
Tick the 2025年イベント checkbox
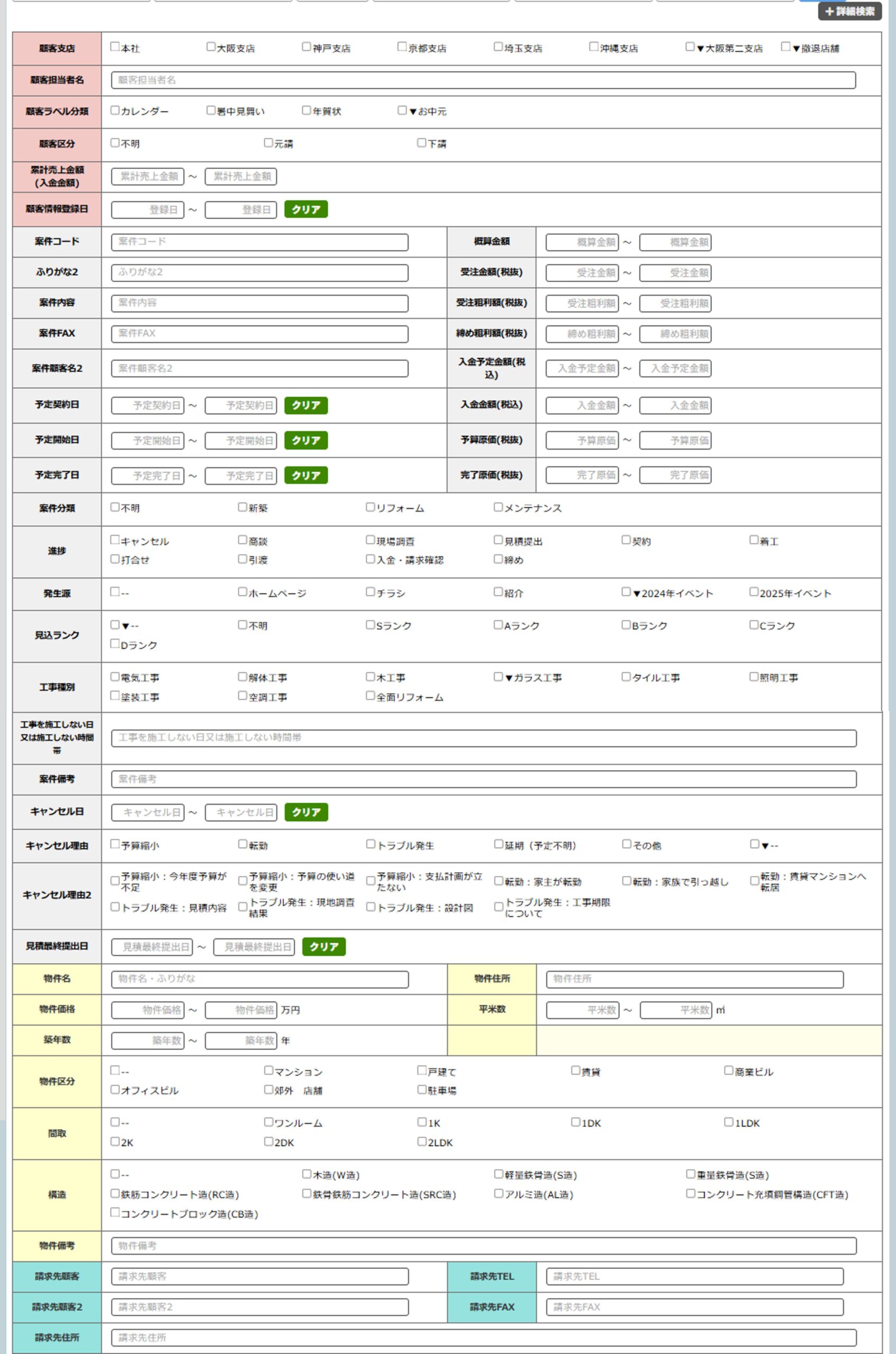point(754,592)
